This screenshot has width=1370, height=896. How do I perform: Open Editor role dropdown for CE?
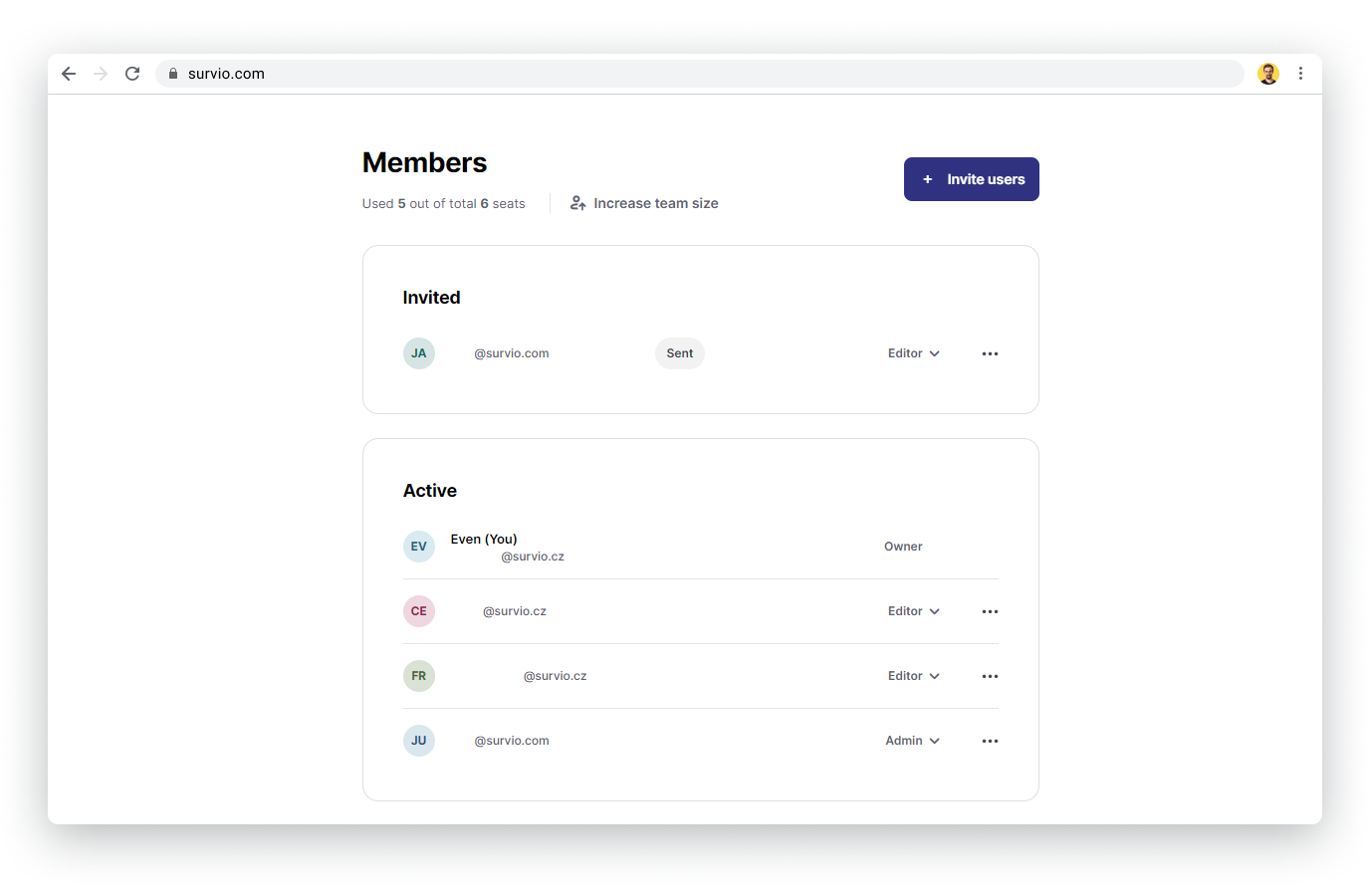tap(914, 611)
